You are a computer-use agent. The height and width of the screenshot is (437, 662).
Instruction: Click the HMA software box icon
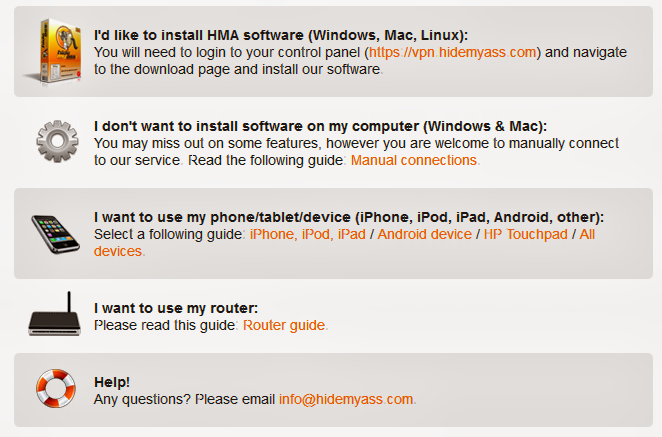click(x=55, y=51)
